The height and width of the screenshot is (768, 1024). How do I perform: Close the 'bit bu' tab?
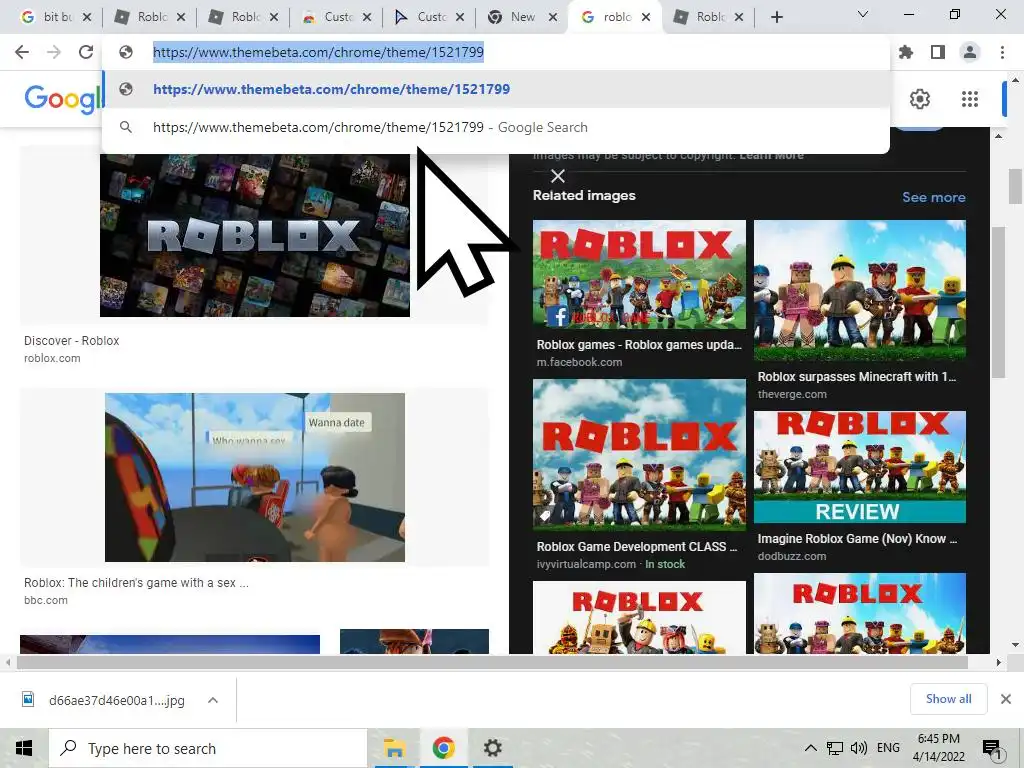(87, 17)
